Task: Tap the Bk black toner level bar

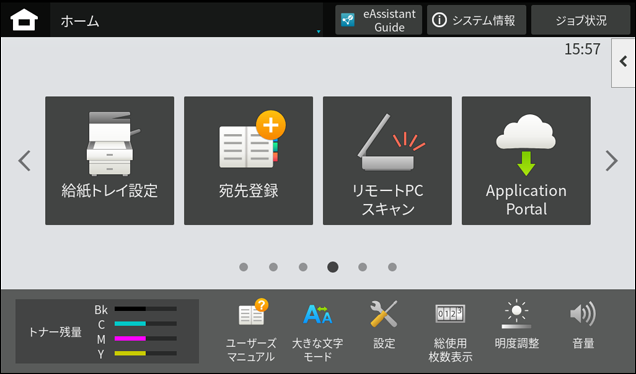Action: point(146,309)
